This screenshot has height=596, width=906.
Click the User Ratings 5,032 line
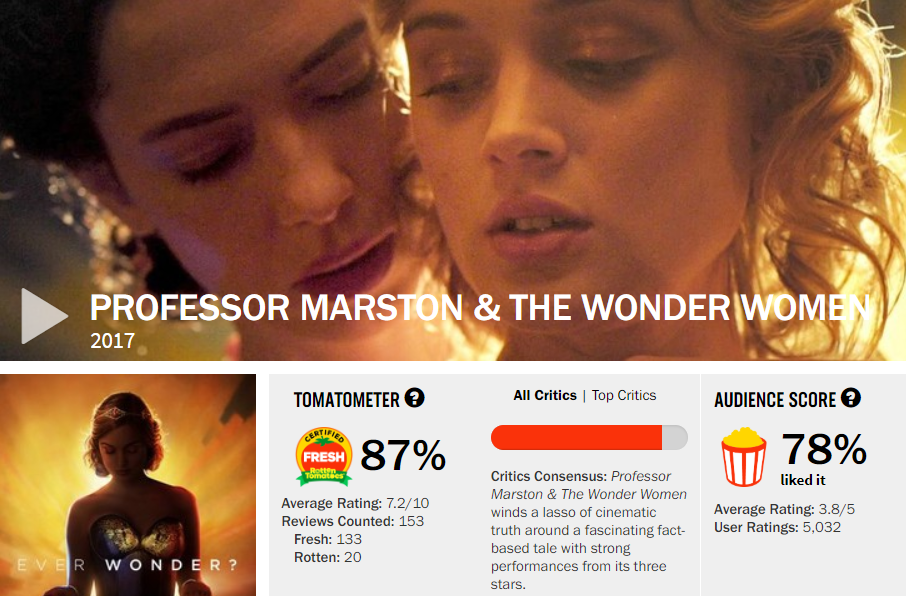pyautogui.click(x=777, y=527)
